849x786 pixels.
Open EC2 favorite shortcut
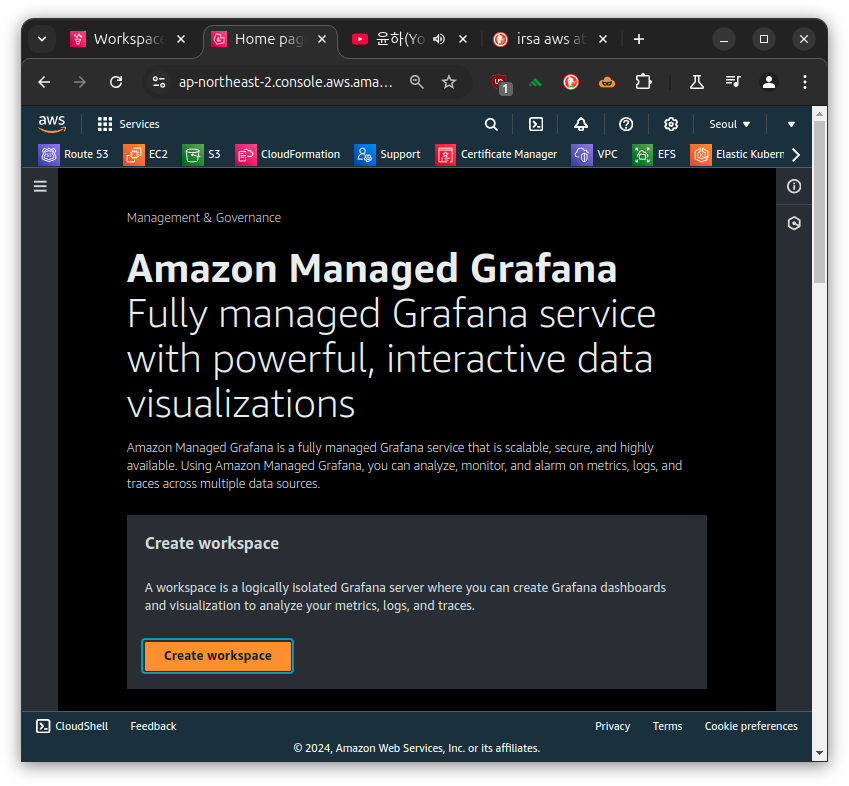pyautogui.click(x=145, y=154)
